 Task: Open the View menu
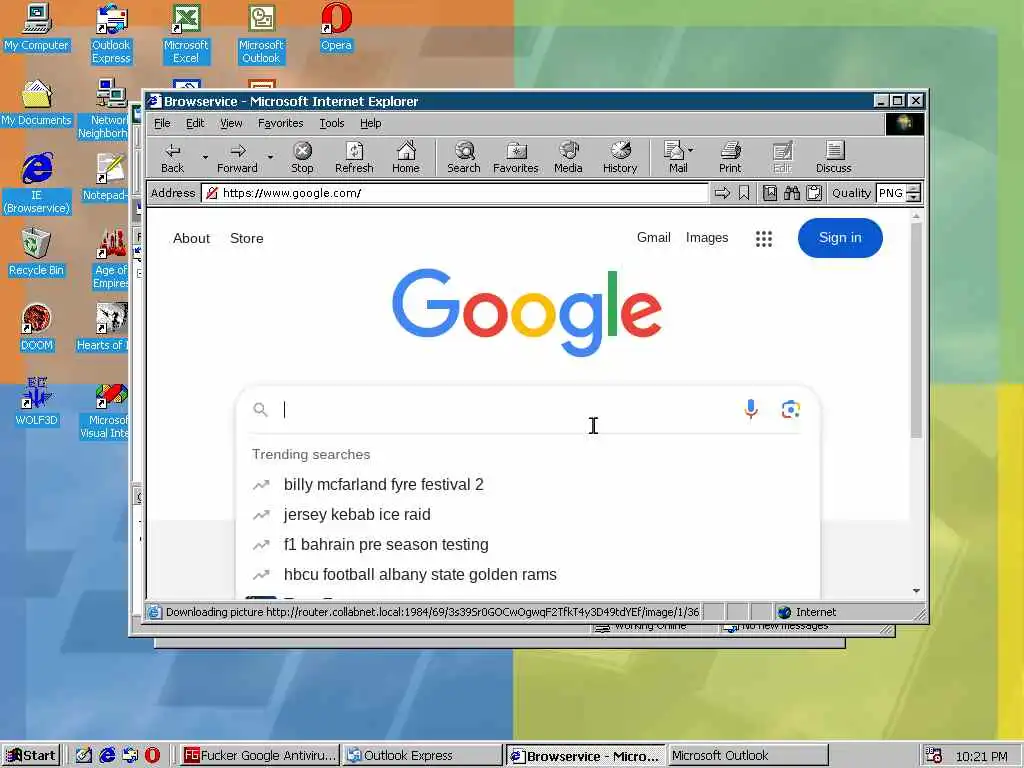coord(231,123)
